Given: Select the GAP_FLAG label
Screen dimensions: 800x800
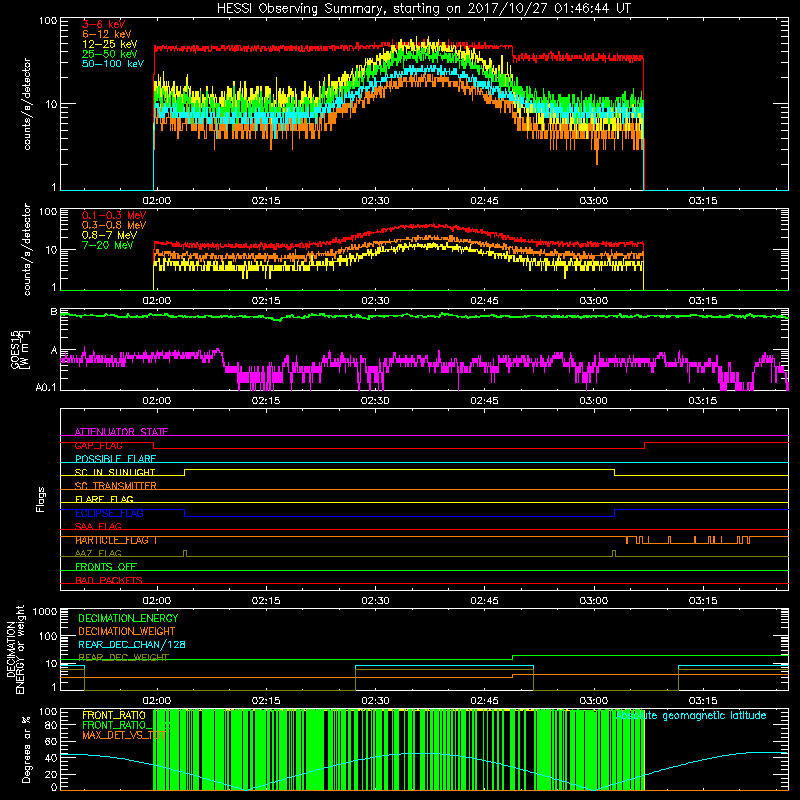Looking at the screenshot, I should [x=98, y=445].
